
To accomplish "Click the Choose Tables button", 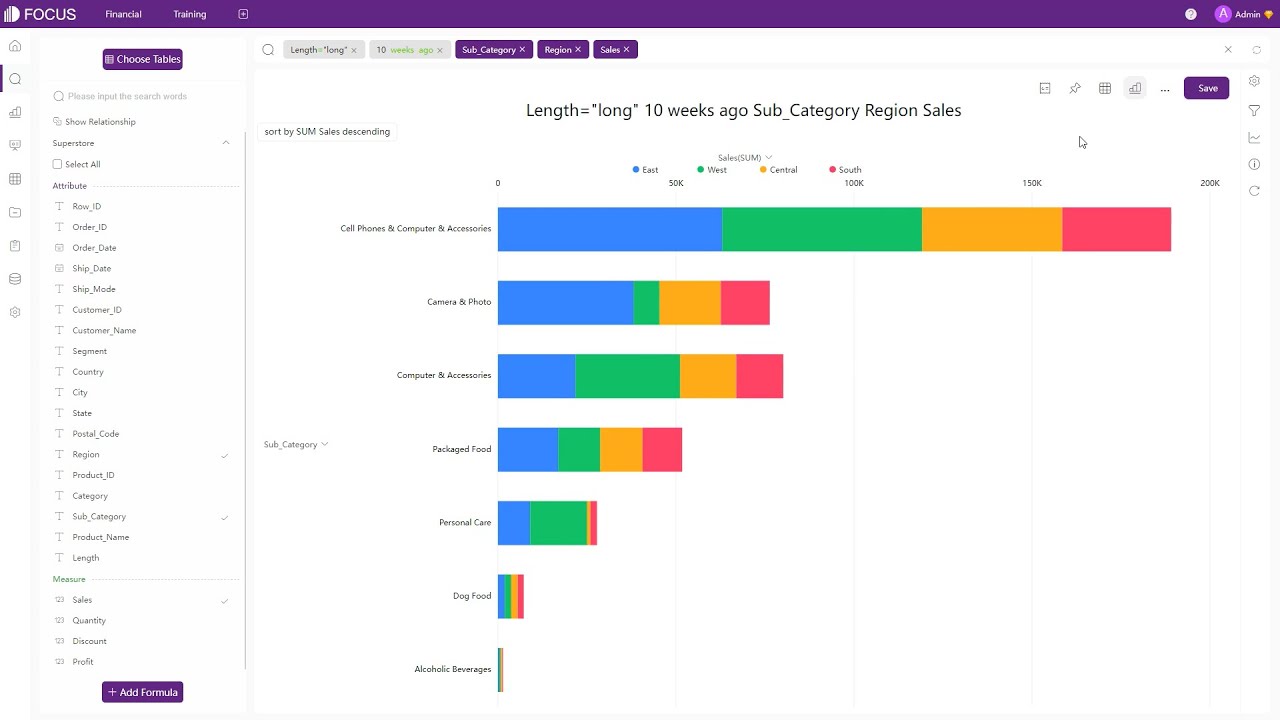I will pyautogui.click(x=142, y=59).
